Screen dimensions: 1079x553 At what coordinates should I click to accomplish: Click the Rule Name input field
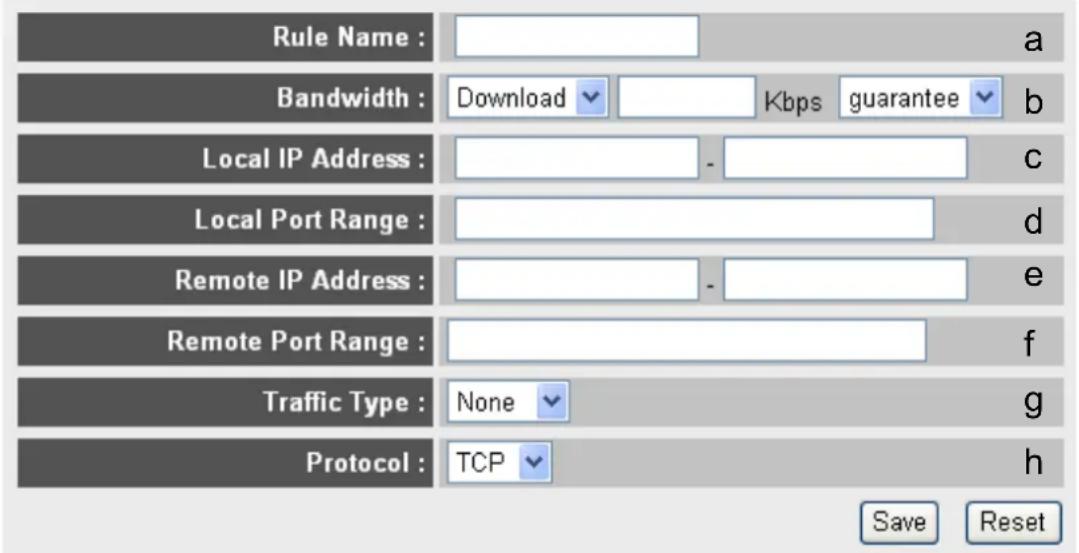point(576,36)
